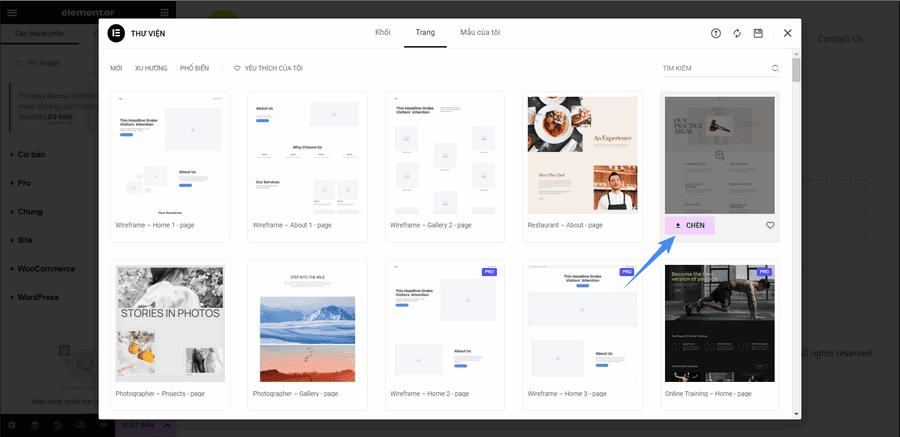Filter templates by Mới
This screenshot has width=900, height=437.
pos(116,68)
